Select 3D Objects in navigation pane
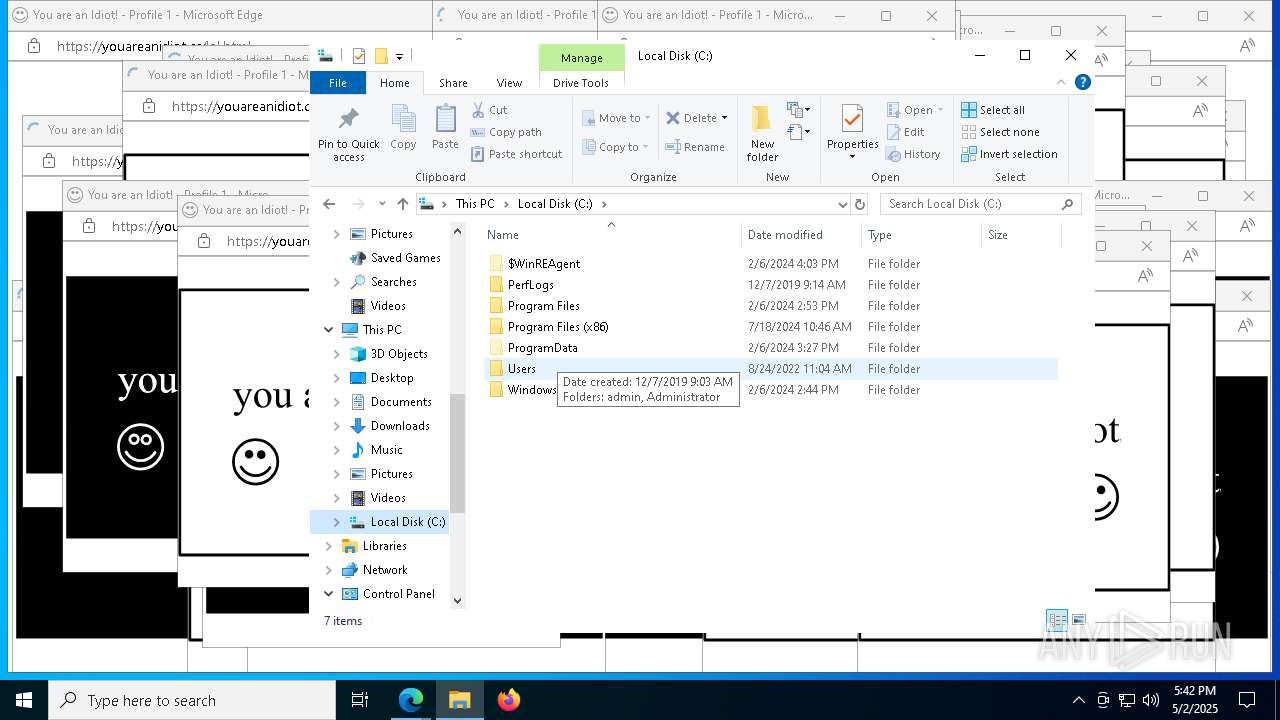 click(x=399, y=354)
